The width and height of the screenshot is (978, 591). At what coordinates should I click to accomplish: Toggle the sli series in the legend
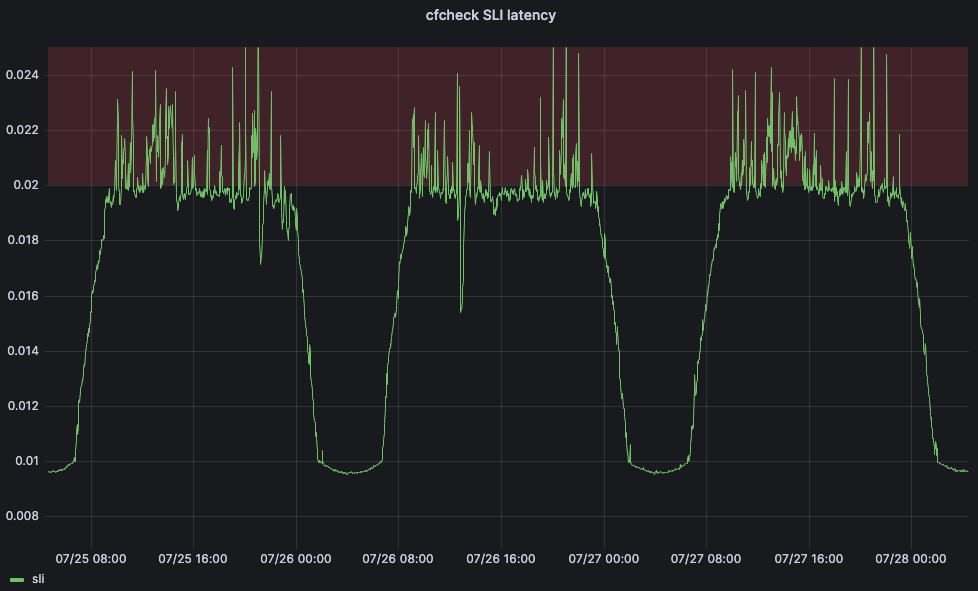[x=38, y=579]
